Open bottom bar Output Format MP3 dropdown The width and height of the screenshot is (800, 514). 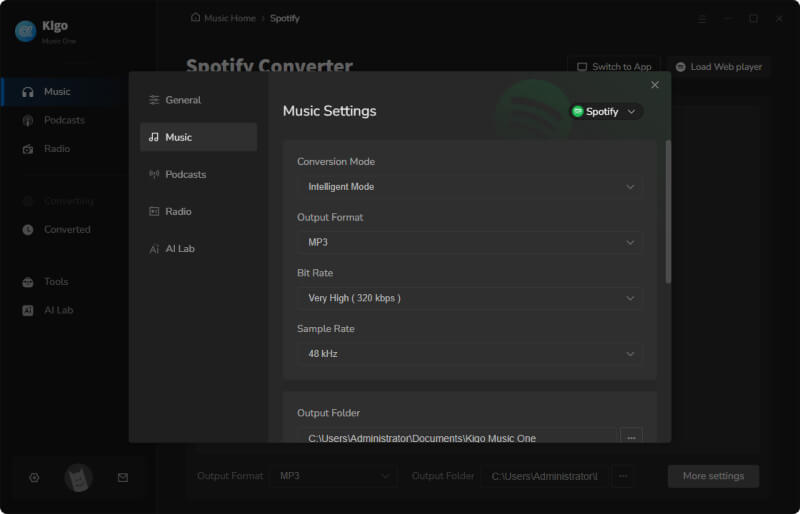(333, 476)
